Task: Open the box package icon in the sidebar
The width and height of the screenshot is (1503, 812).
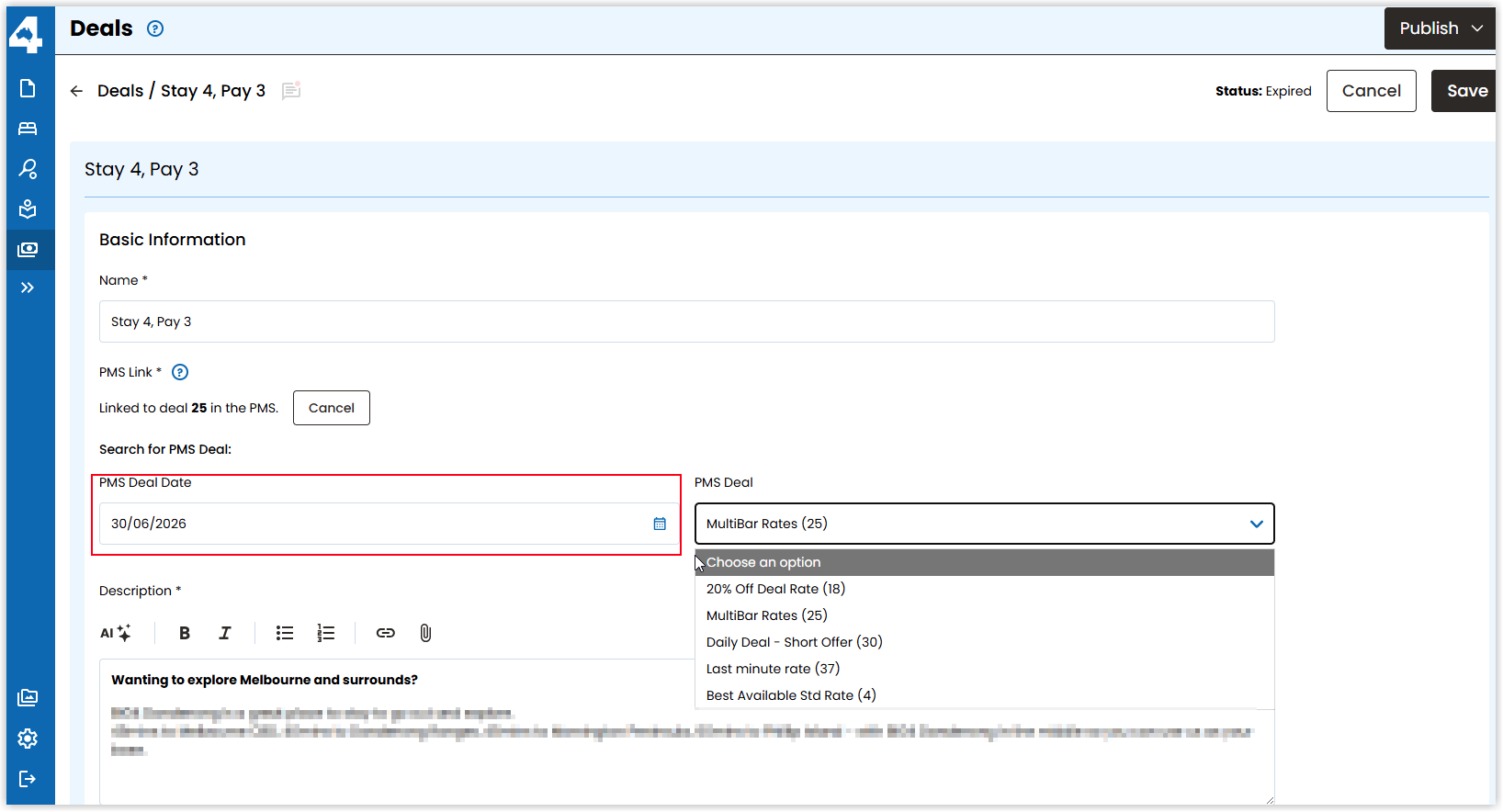Action: click(x=28, y=209)
